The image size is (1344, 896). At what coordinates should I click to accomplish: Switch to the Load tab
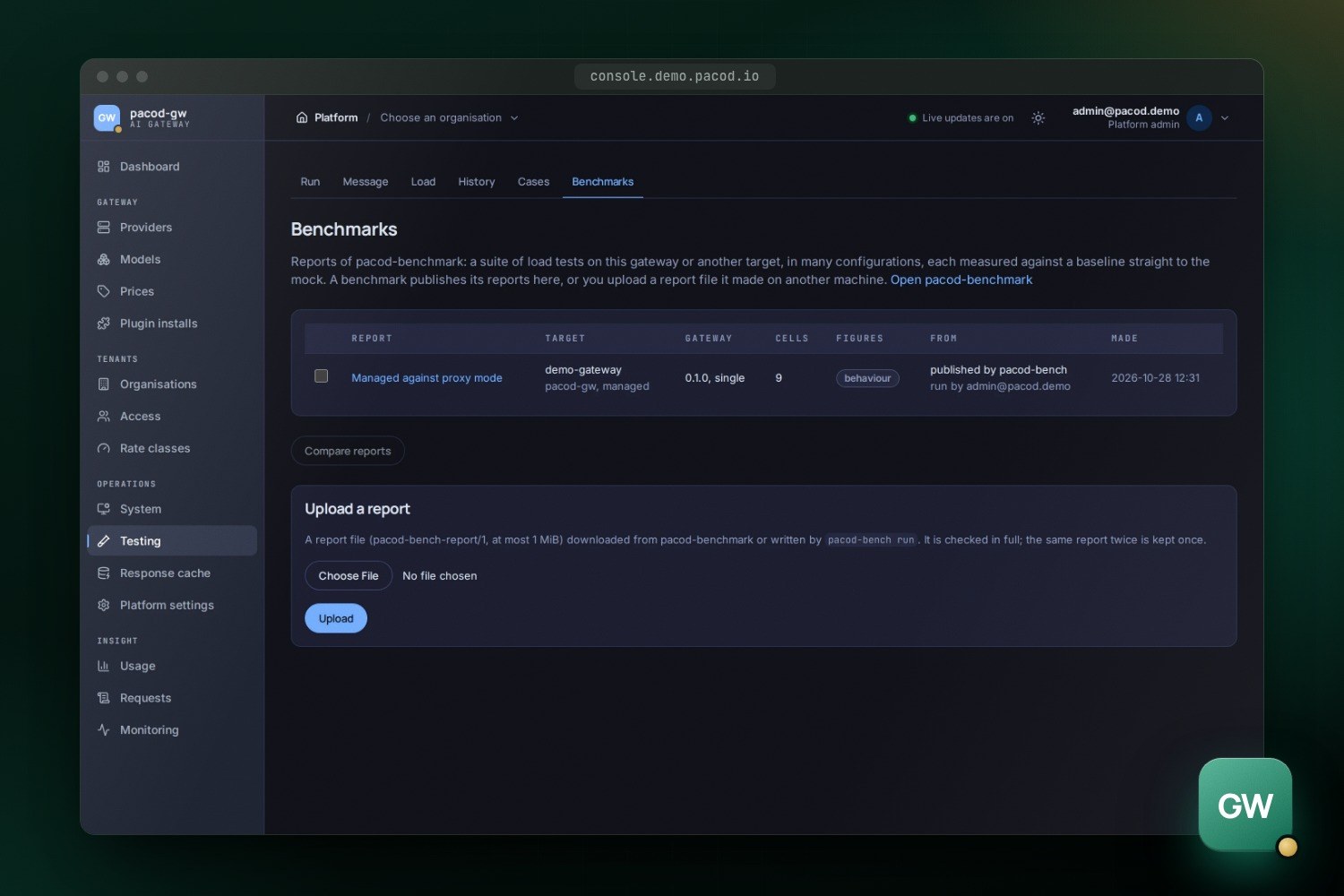tap(423, 182)
